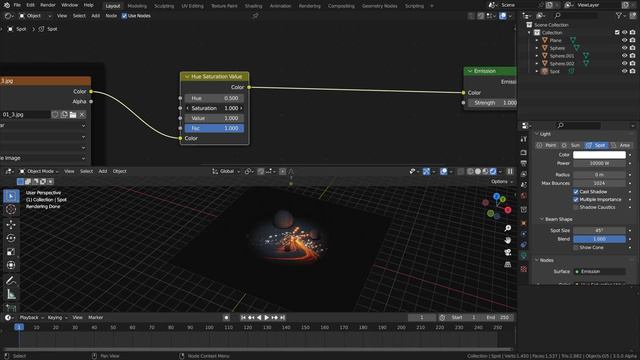
Task: Select the Move tool
Action: point(11,224)
